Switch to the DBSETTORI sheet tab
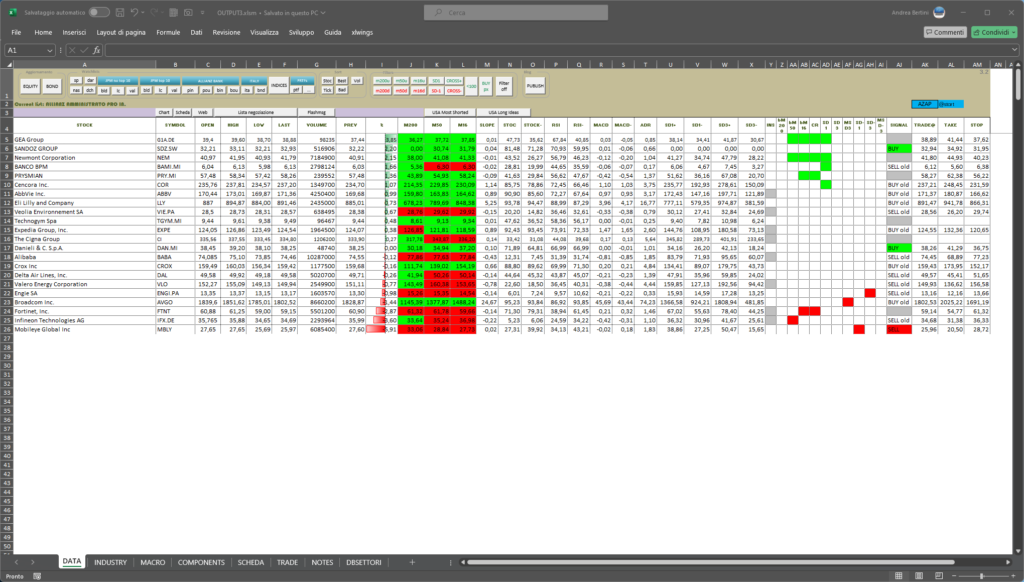The height and width of the screenshot is (582, 1024). [364, 562]
